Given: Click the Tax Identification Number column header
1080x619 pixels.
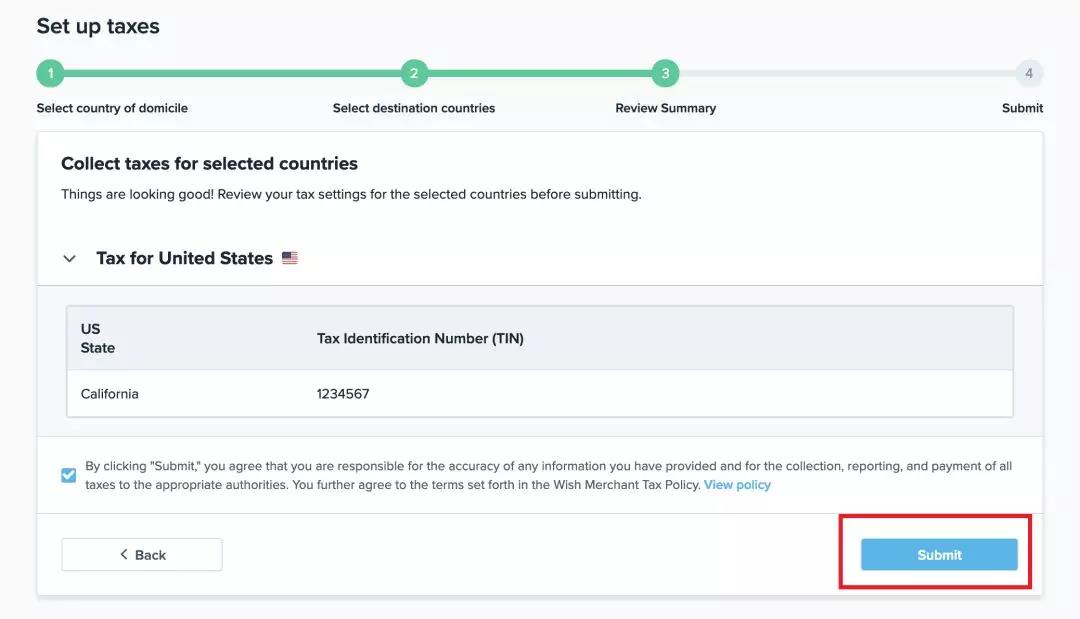Looking at the screenshot, I should pos(420,338).
